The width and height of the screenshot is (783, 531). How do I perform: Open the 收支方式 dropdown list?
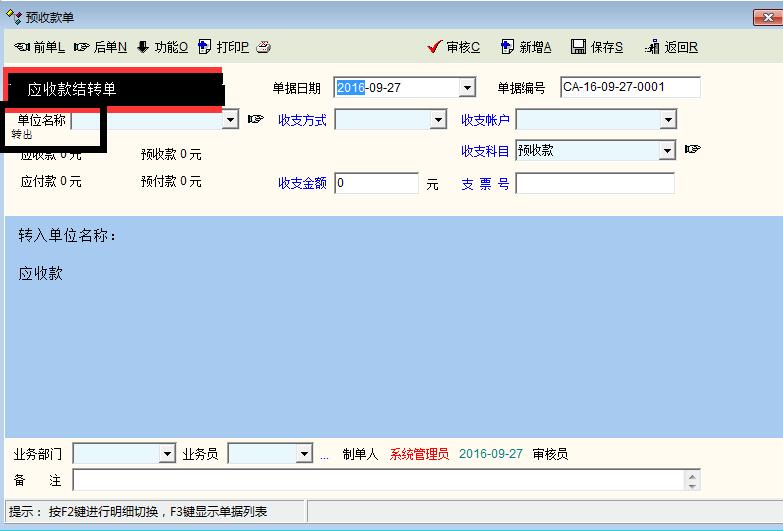coord(438,120)
